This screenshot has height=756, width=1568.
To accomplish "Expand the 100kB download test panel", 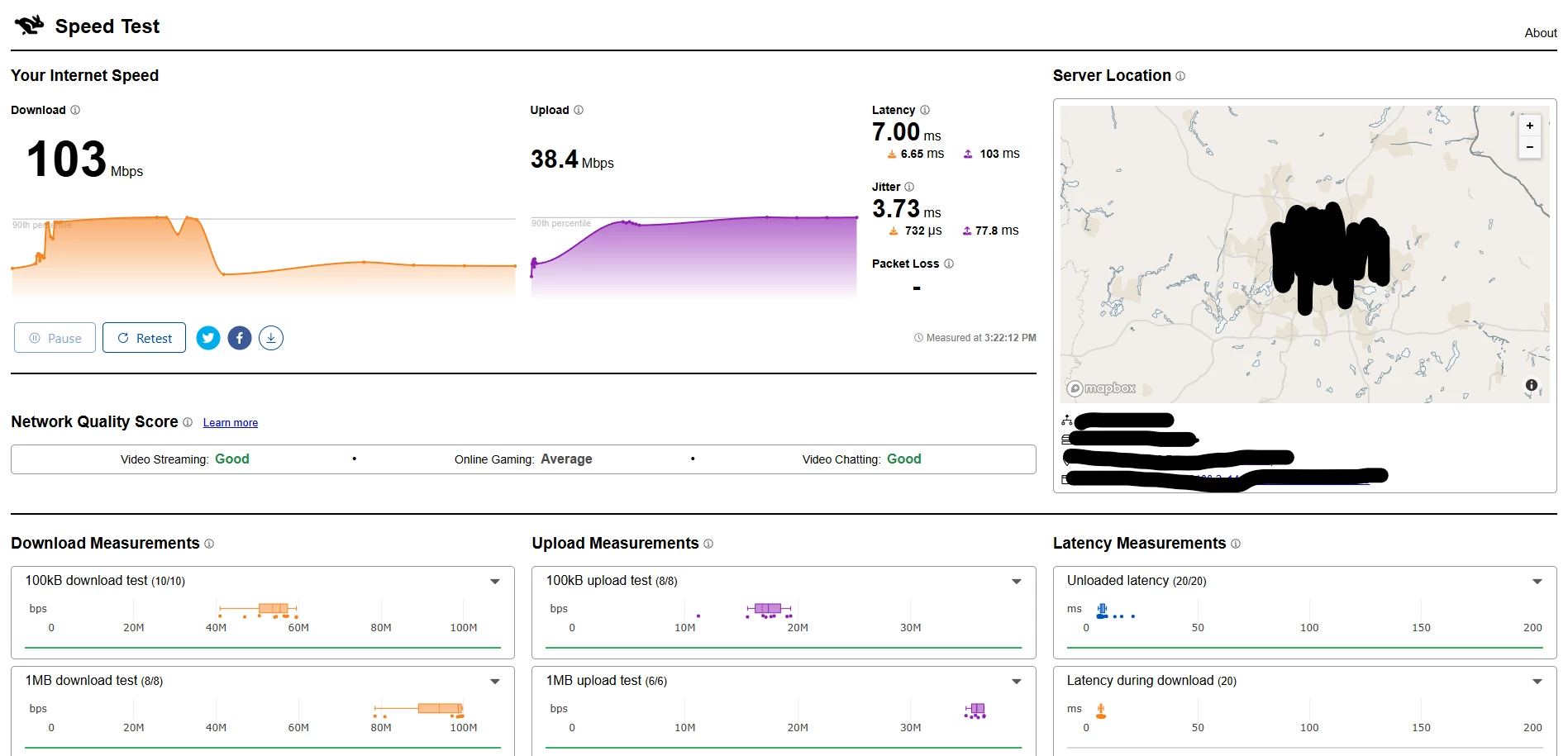I will coord(495,582).
